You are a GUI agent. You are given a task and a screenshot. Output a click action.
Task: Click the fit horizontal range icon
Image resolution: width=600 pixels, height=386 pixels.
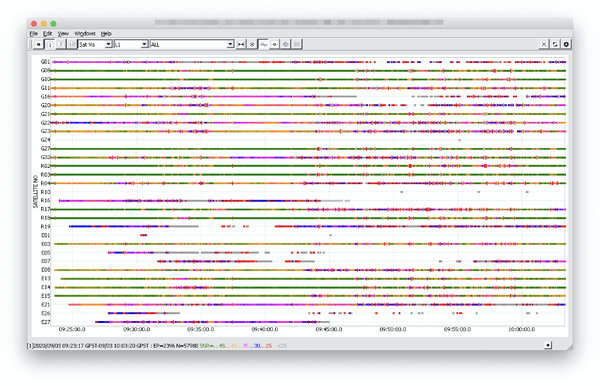pos(241,44)
